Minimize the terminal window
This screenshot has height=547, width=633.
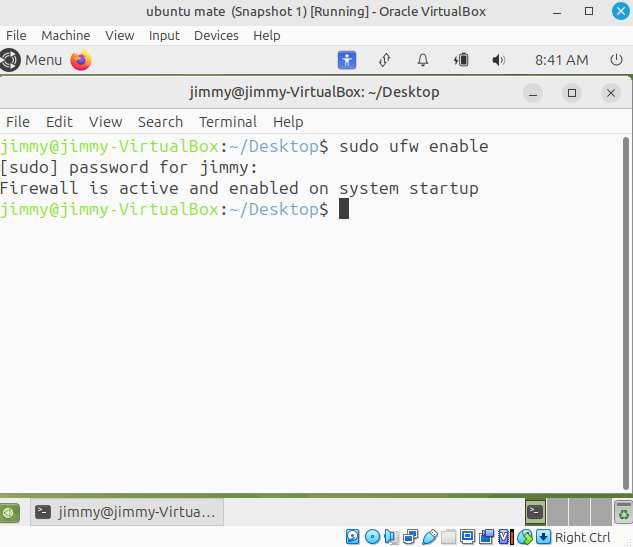(x=533, y=93)
